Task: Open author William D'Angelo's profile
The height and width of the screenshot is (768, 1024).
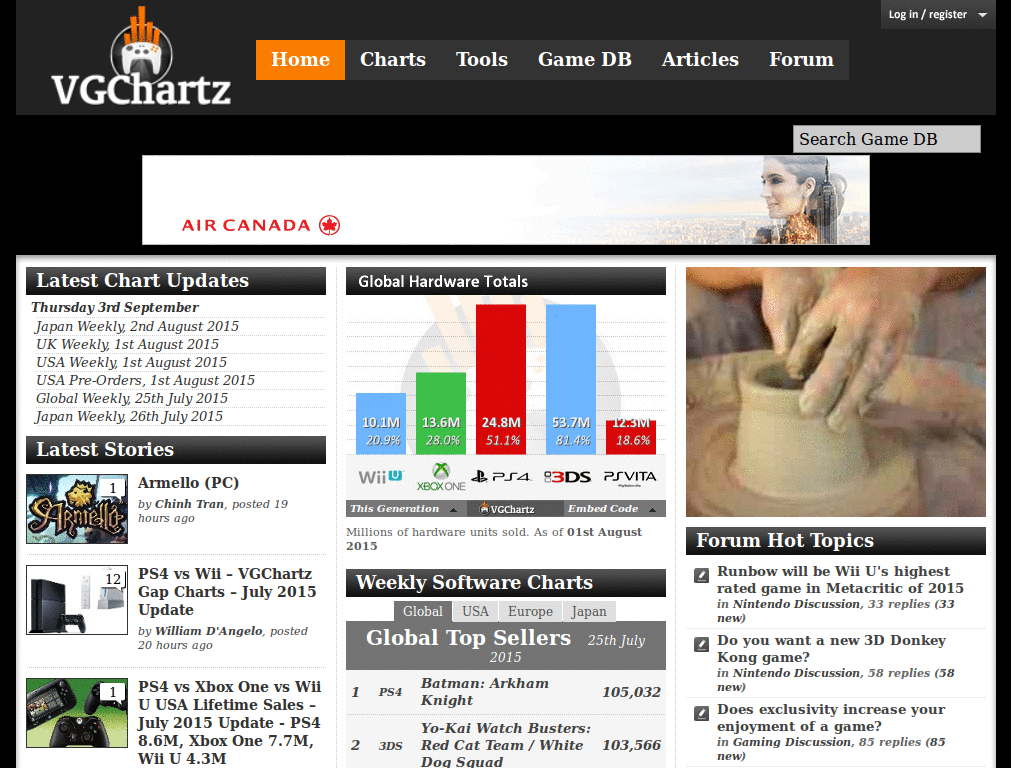Action: pyautogui.click(x=209, y=631)
